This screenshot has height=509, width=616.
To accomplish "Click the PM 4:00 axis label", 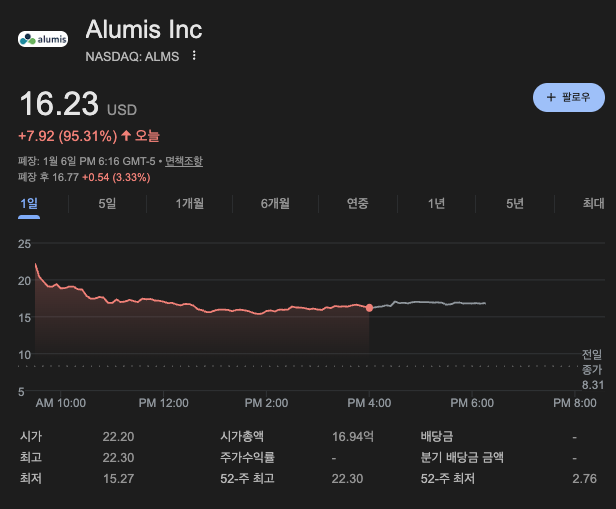I will 369,403.
